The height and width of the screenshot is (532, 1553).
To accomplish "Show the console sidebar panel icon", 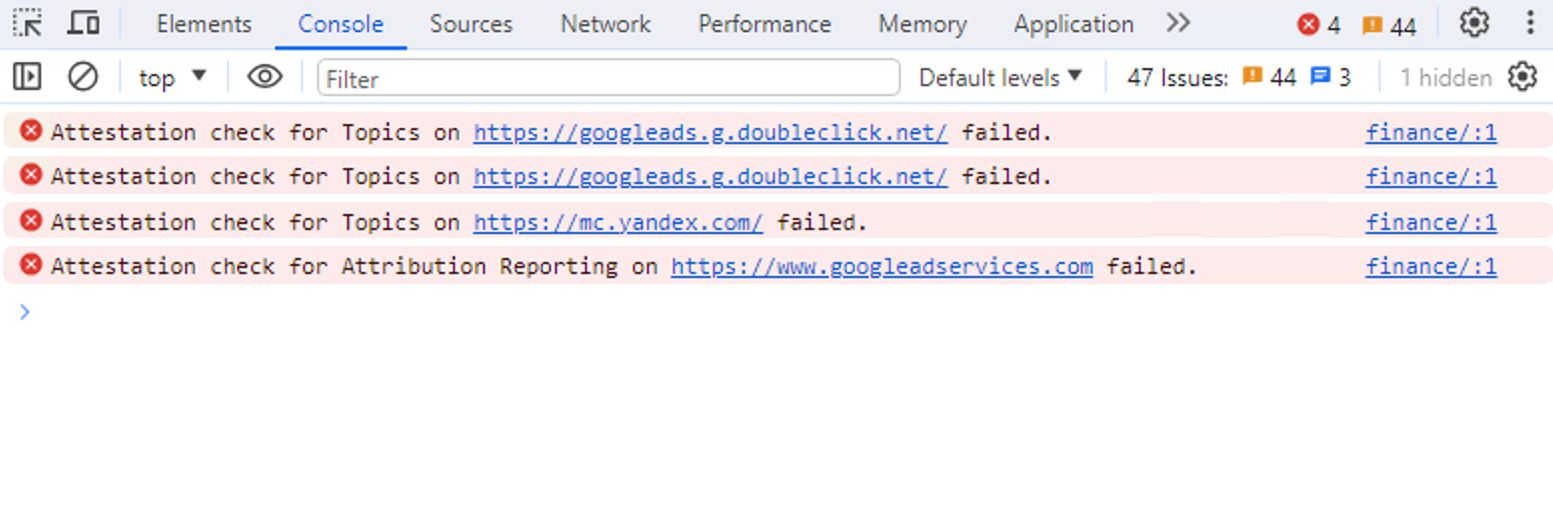I will (x=27, y=77).
